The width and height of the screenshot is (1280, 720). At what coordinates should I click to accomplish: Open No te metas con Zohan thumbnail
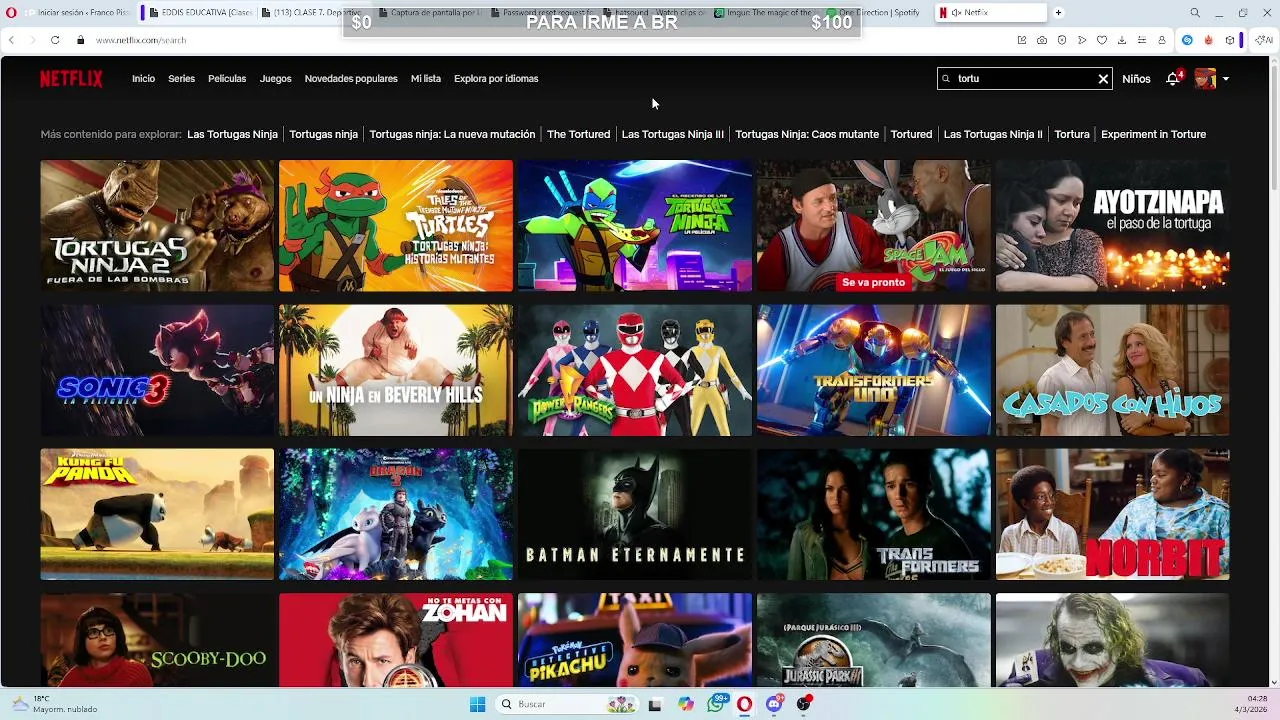click(396, 640)
